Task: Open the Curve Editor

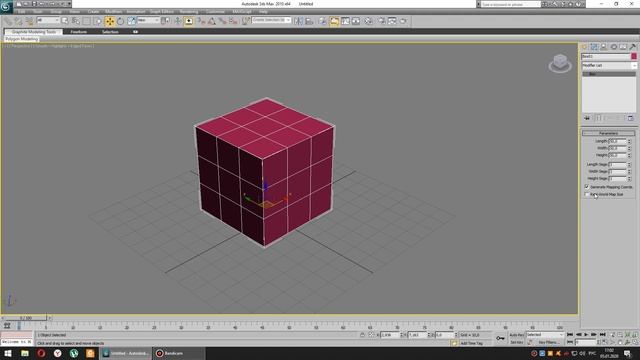Action: 345,21
